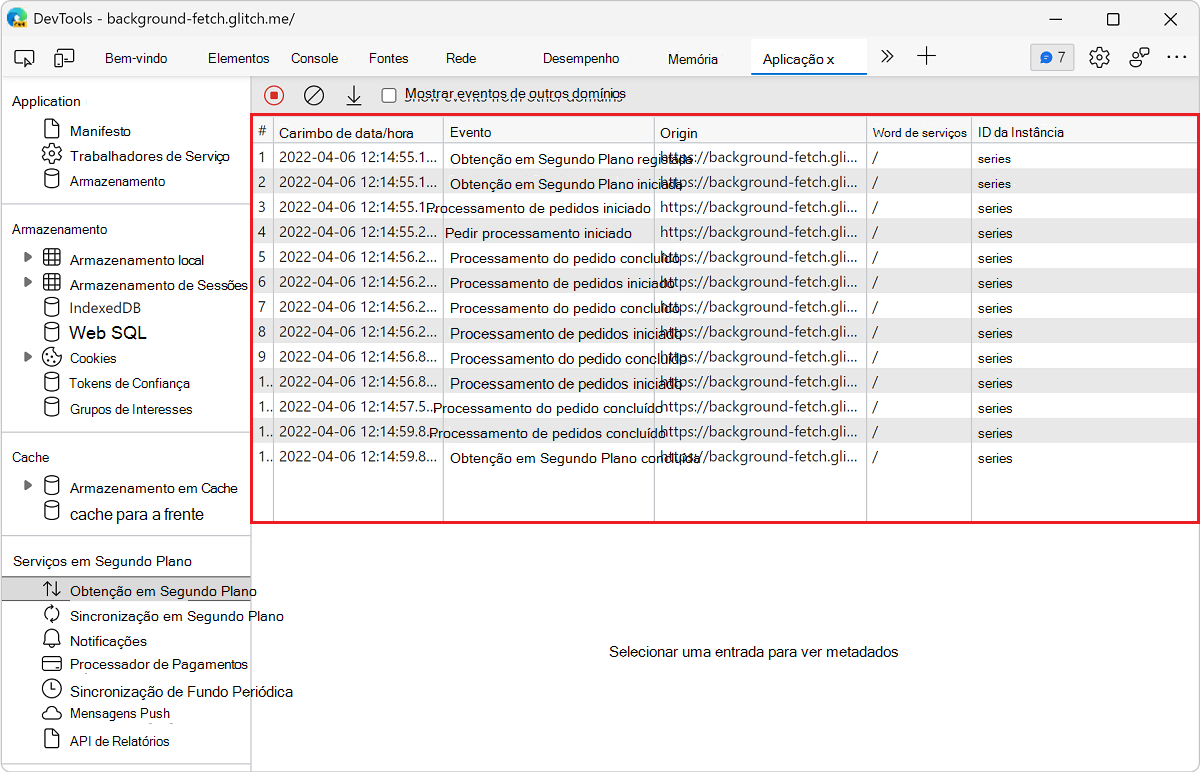
Task: Open the more options three-dot menu
Action: (x=1177, y=57)
